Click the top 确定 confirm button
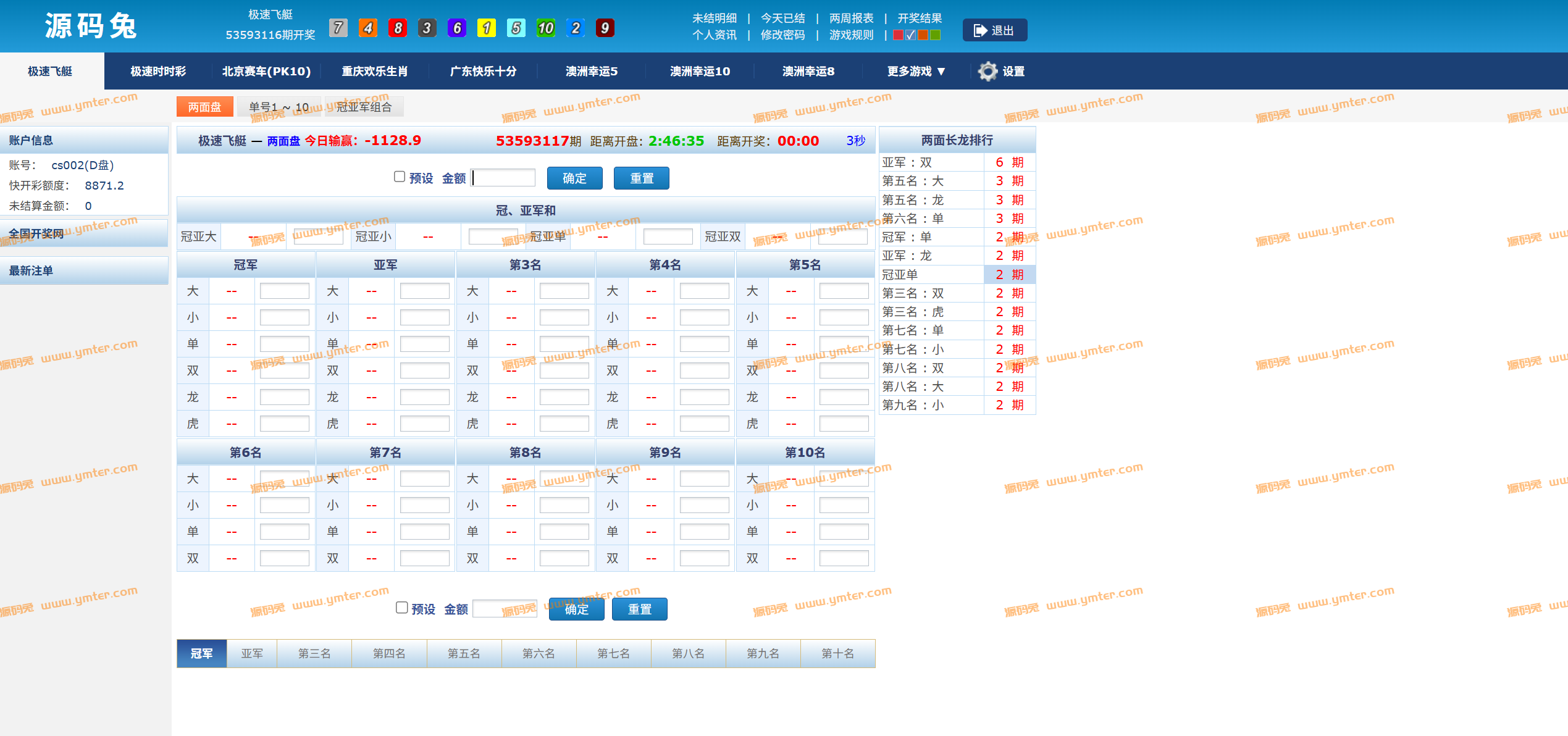 click(x=574, y=178)
